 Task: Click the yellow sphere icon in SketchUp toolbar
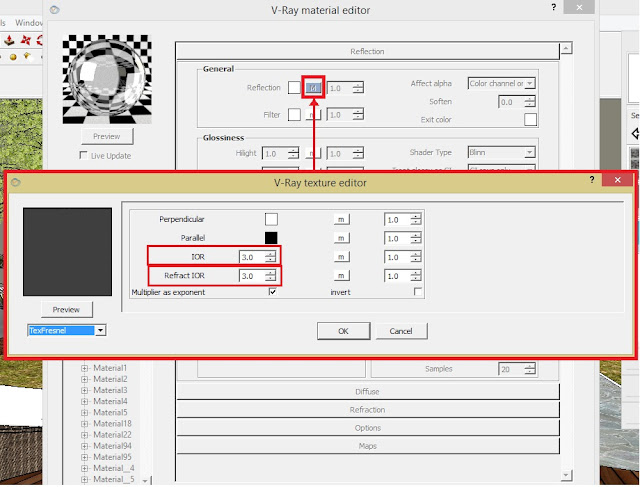click(13, 57)
